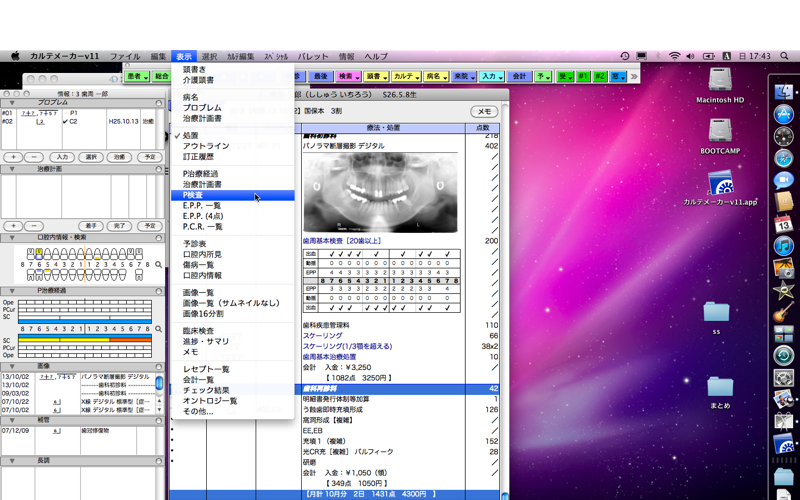Viewport: 800px width, 500px height.
Task: Collapse the プロブレム panel triangle
Action: click(11, 103)
